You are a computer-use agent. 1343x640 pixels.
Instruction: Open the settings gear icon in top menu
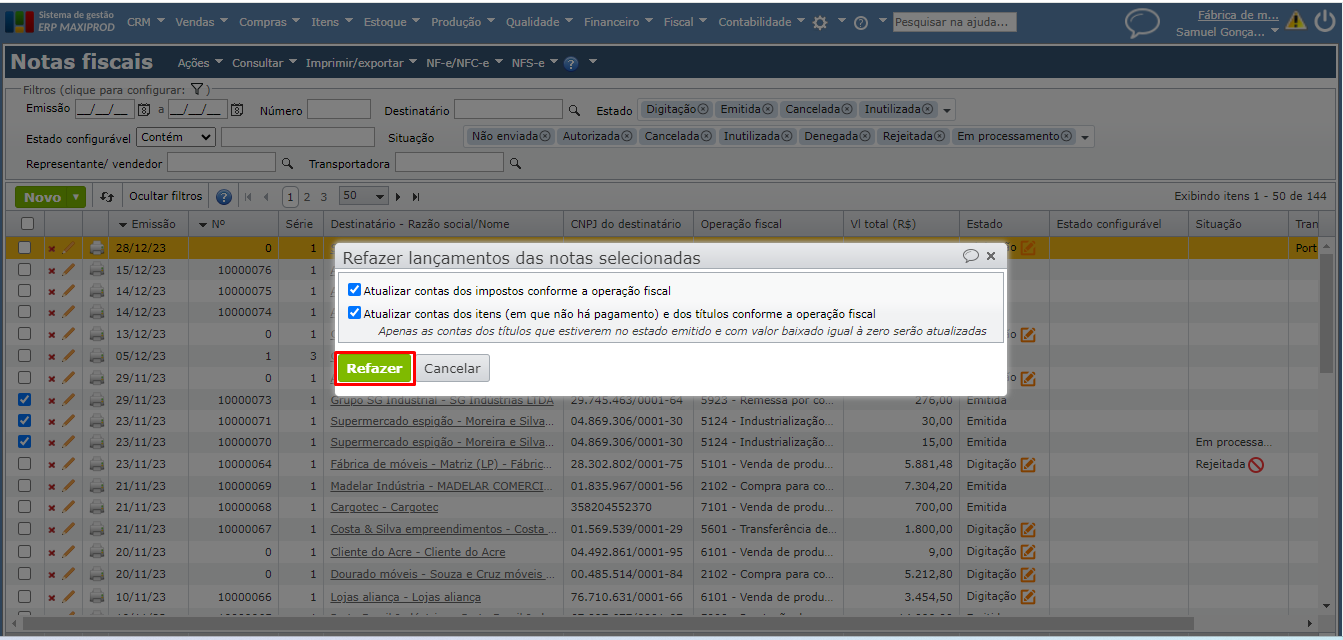820,22
